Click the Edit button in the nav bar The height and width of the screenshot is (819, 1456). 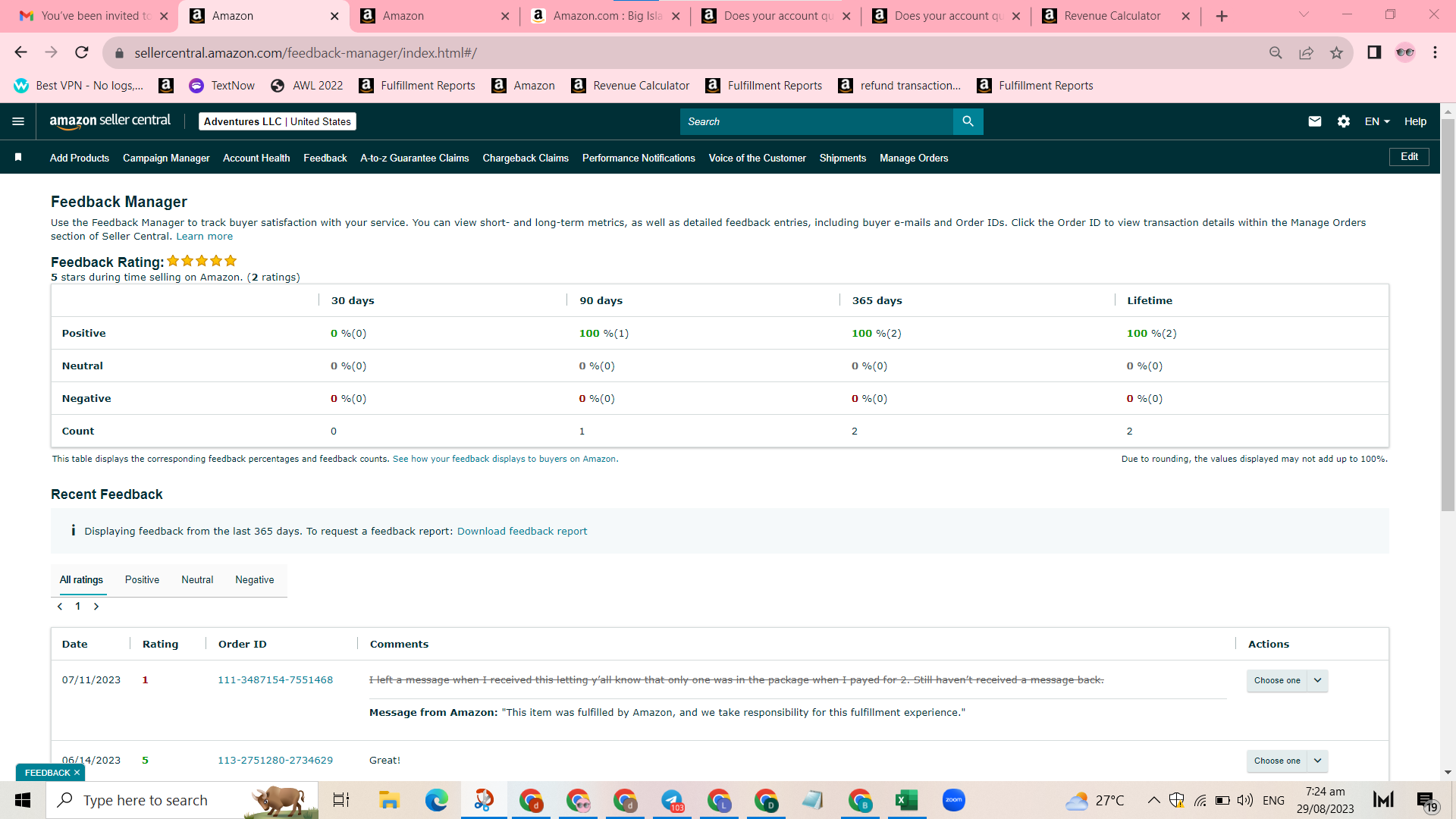tap(1409, 156)
